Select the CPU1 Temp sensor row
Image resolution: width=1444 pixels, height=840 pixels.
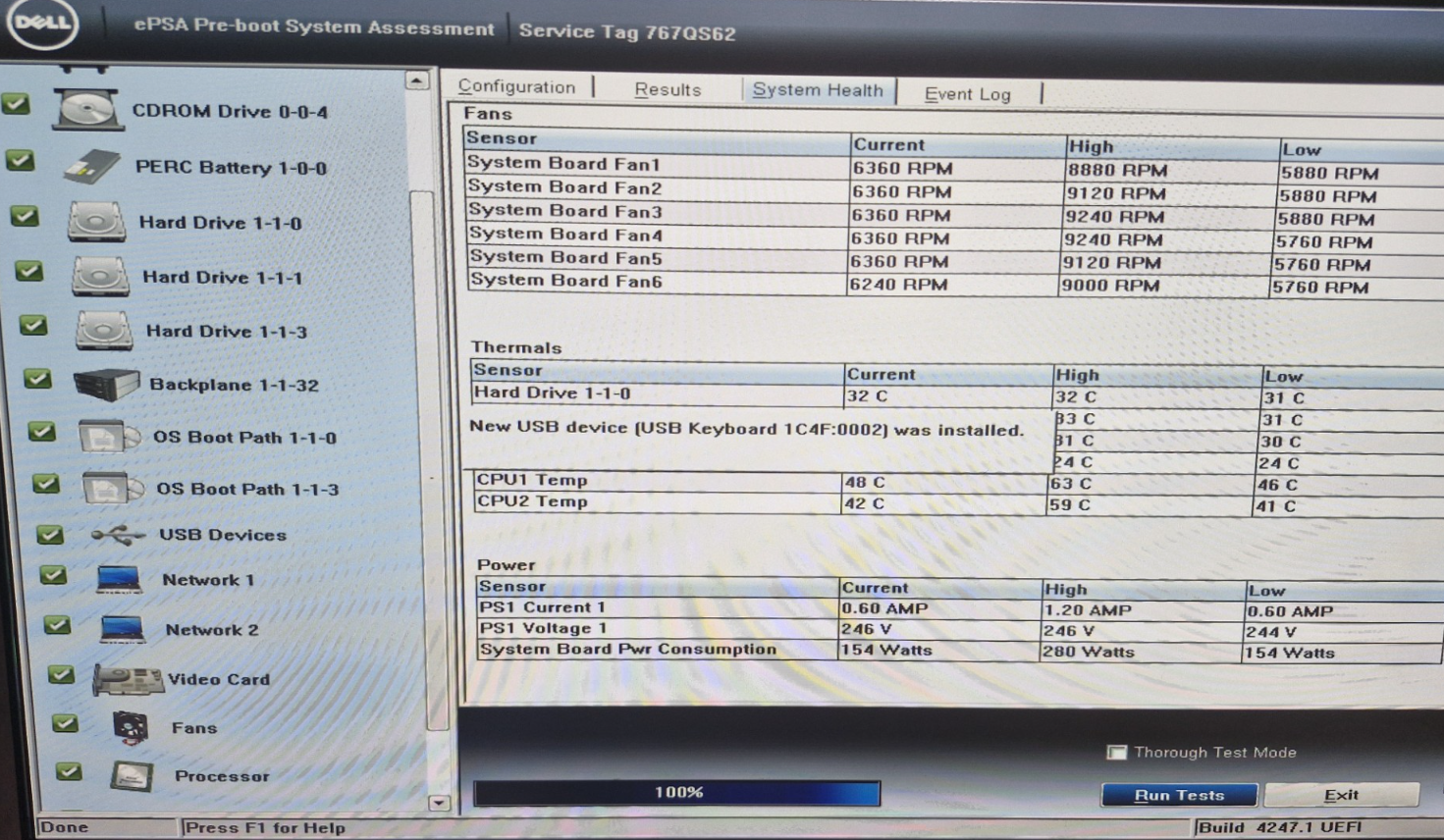(957, 482)
